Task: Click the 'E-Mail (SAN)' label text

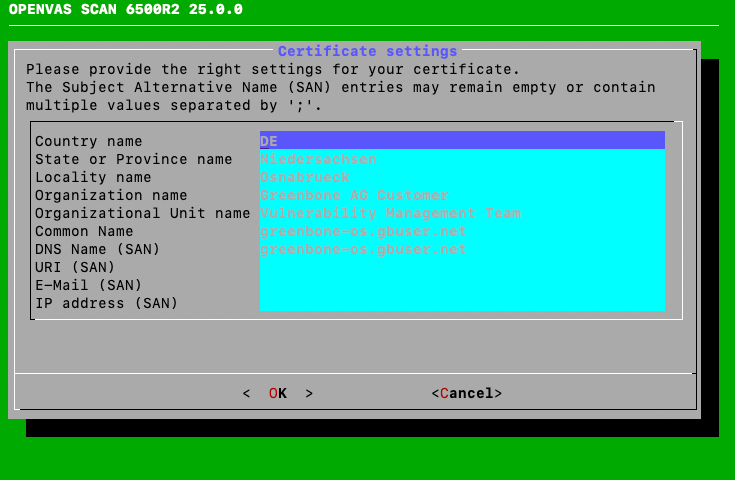Action: point(89,285)
